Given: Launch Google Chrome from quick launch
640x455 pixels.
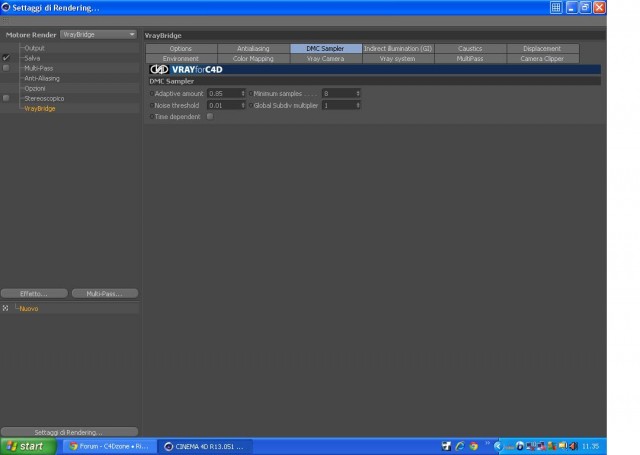Looking at the screenshot, I should tap(473, 446).
